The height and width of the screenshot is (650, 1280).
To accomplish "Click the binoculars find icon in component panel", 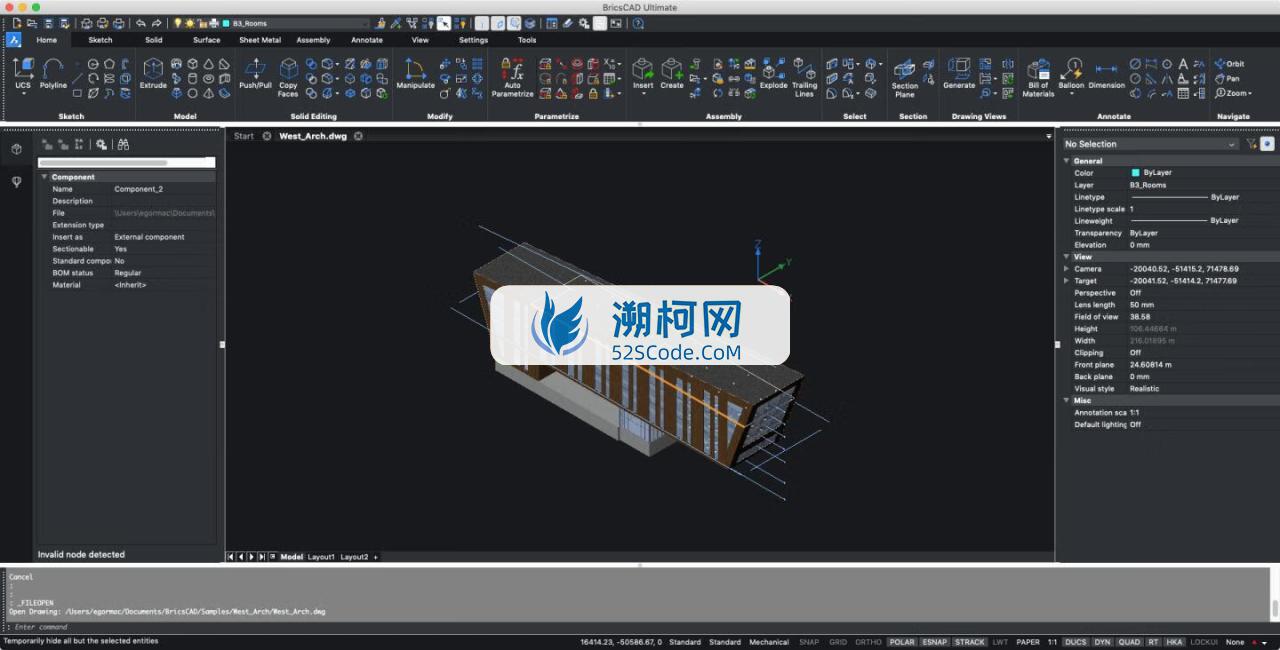I will [123, 144].
